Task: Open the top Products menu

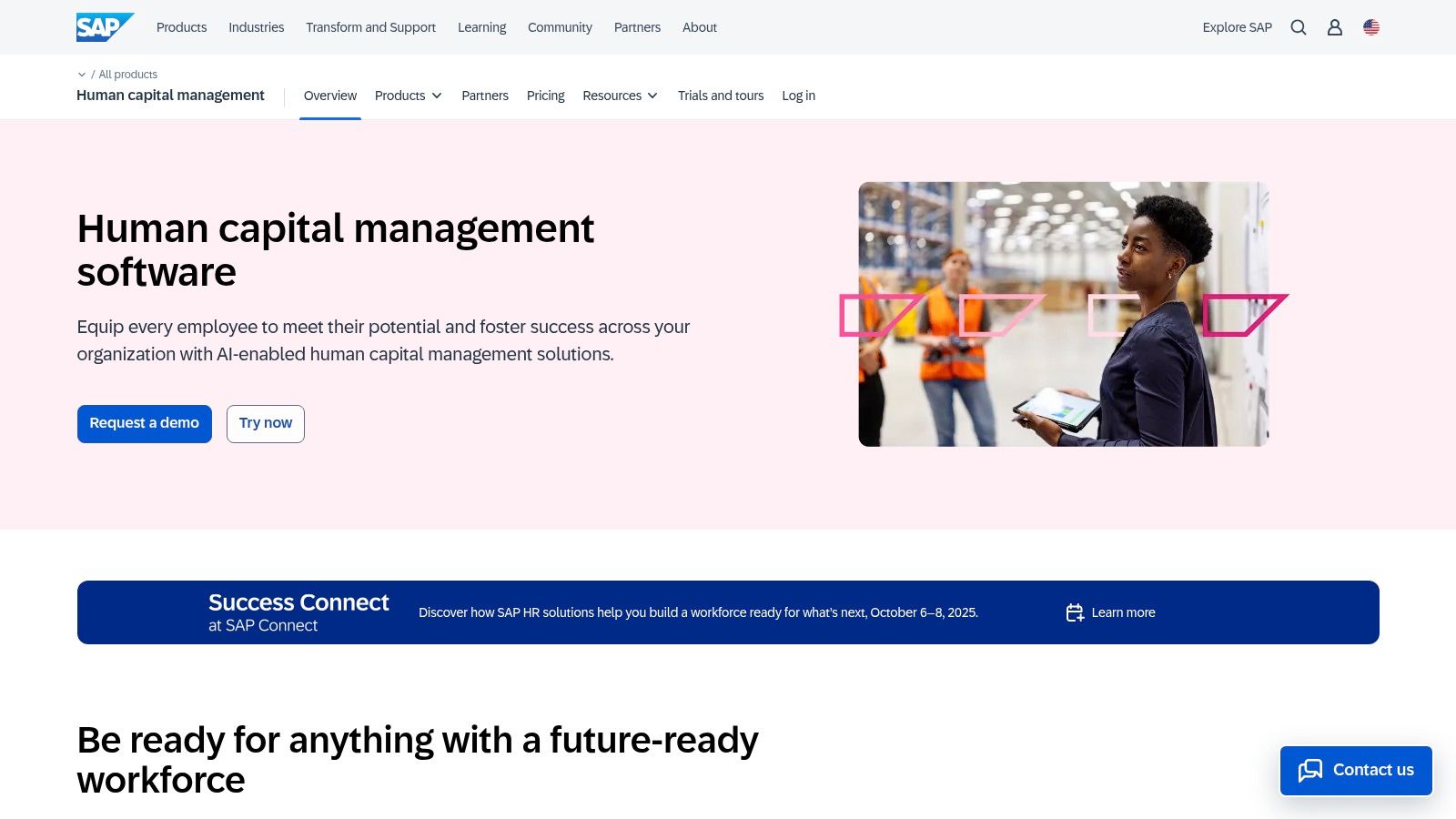Action: (181, 27)
